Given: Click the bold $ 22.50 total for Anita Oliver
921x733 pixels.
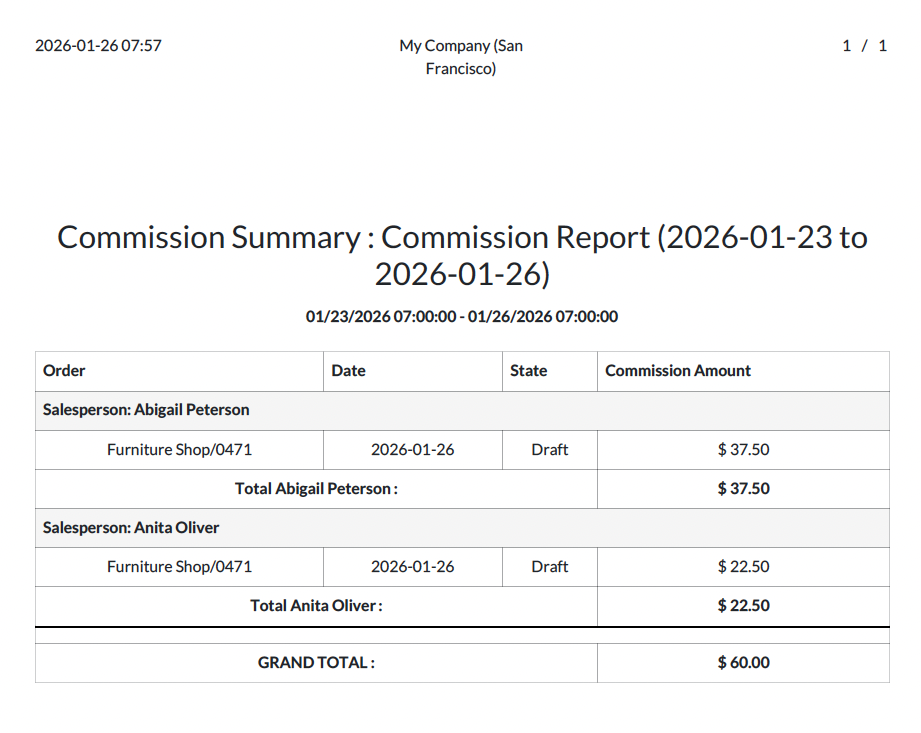Looking at the screenshot, I should tap(744, 606).
